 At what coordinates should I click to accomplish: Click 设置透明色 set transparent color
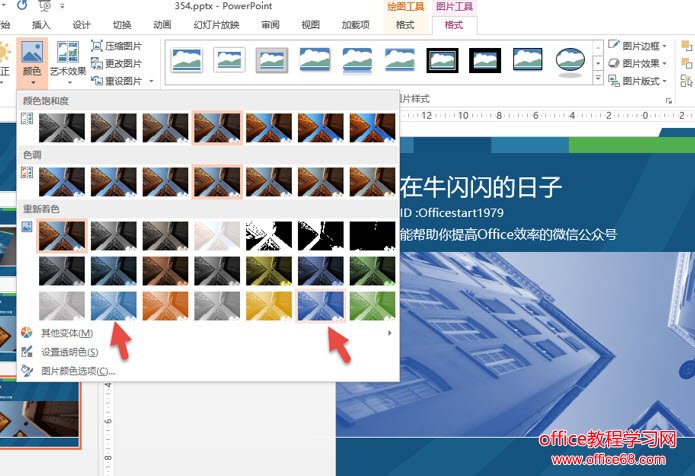click(x=208, y=352)
